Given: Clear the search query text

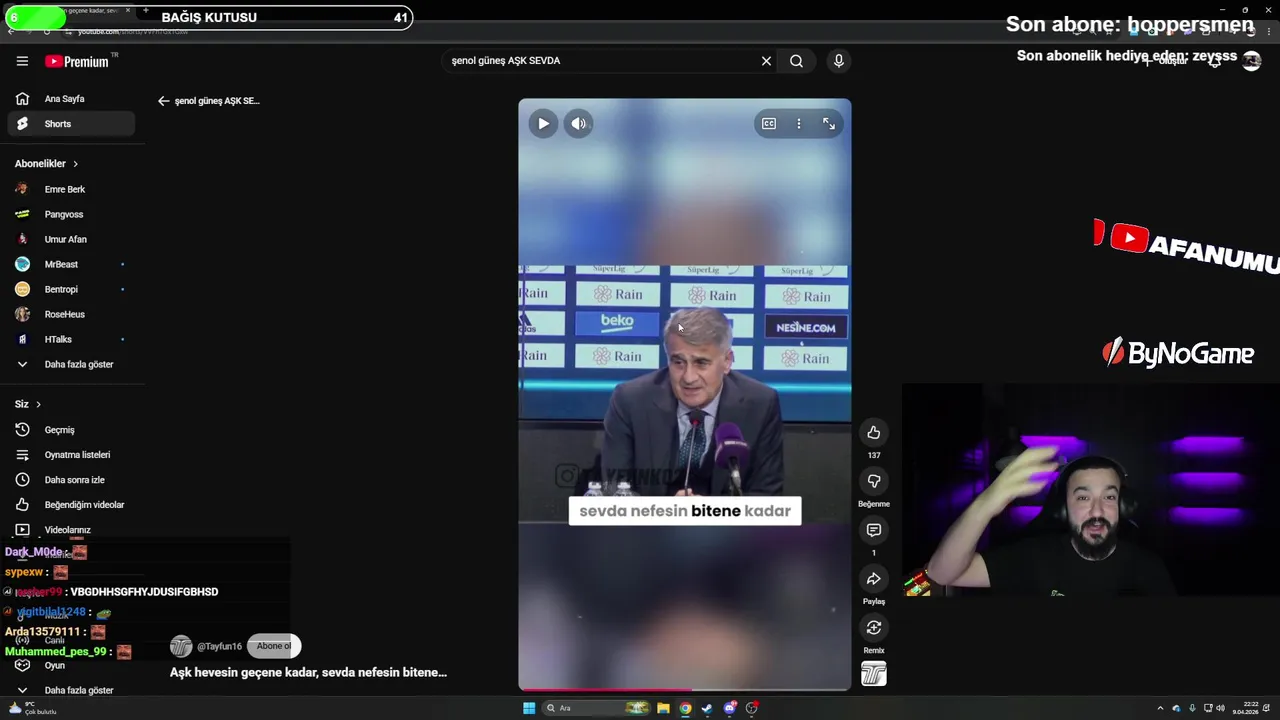Looking at the screenshot, I should [x=766, y=61].
